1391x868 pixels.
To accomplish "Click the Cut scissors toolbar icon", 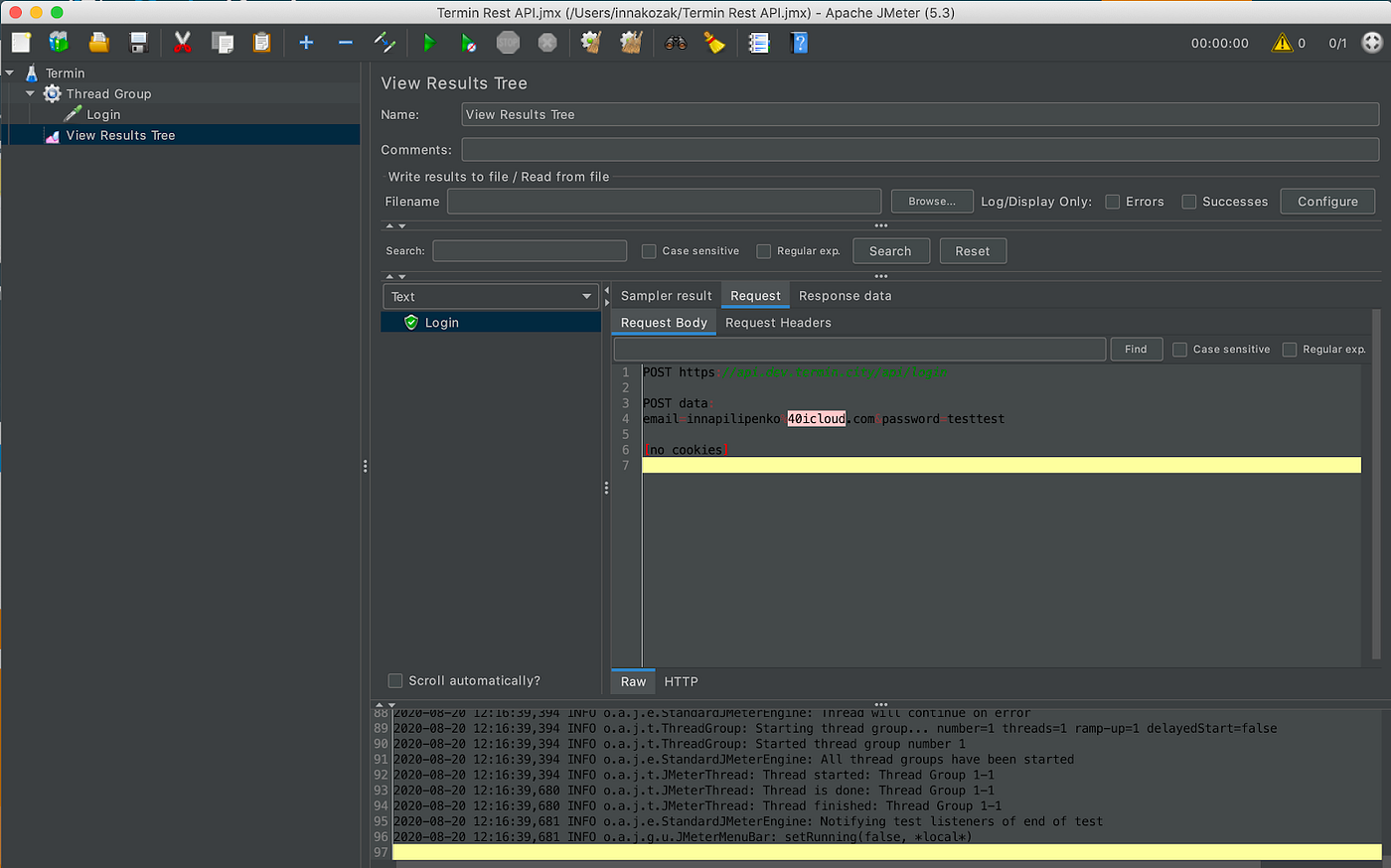I will [x=183, y=43].
